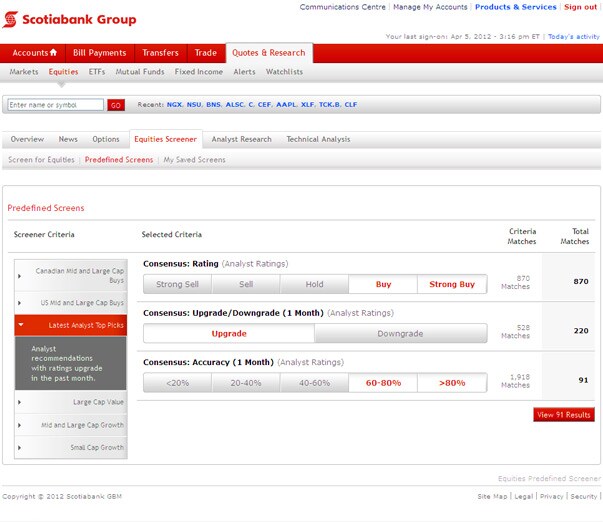Switch to Equities Screener tab
The height and width of the screenshot is (522, 603).
[165, 139]
